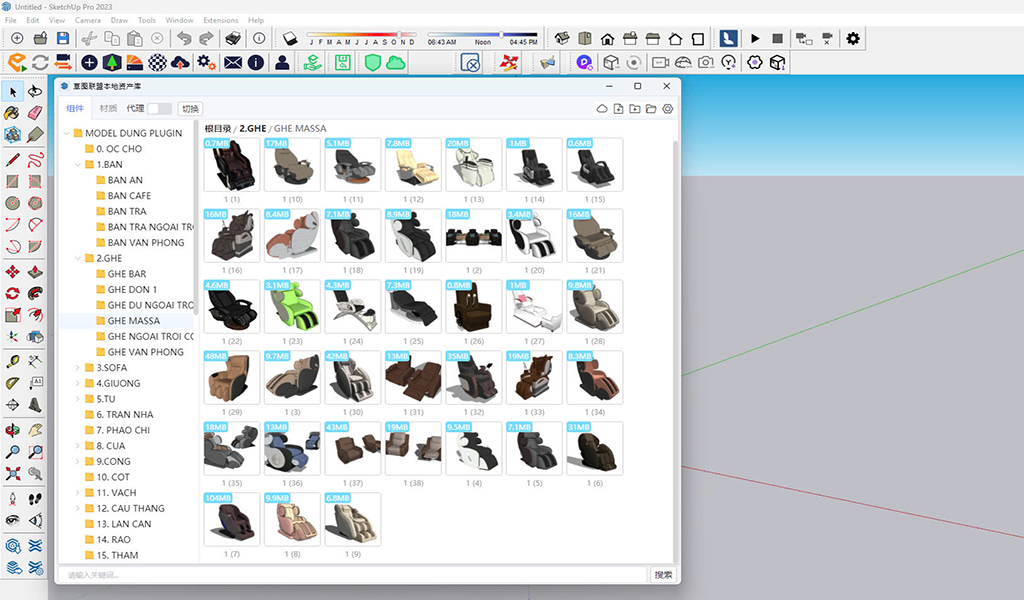Open asset library settings gear icon

[668, 108]
